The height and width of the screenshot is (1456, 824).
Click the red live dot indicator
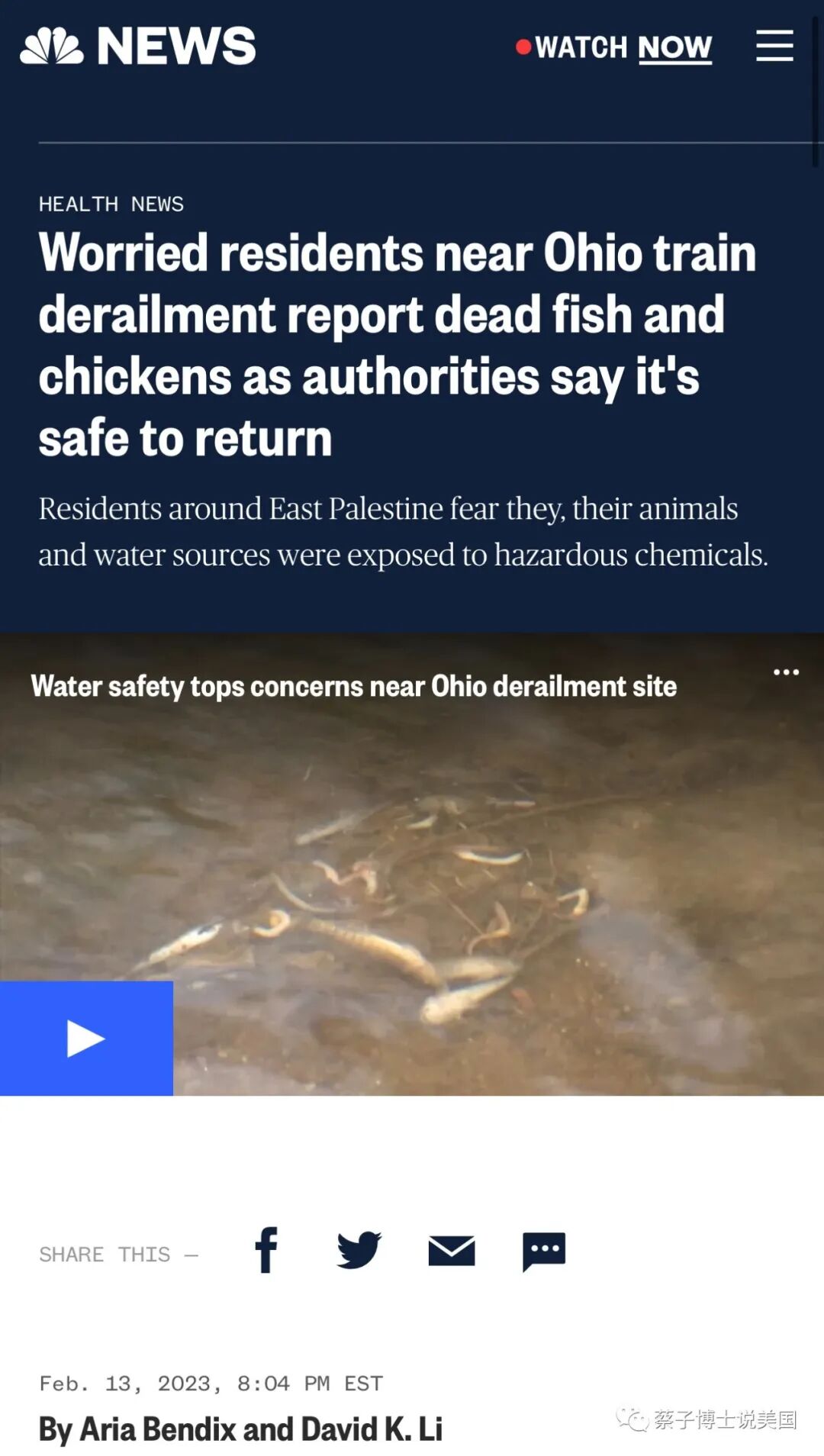[523, 47]
